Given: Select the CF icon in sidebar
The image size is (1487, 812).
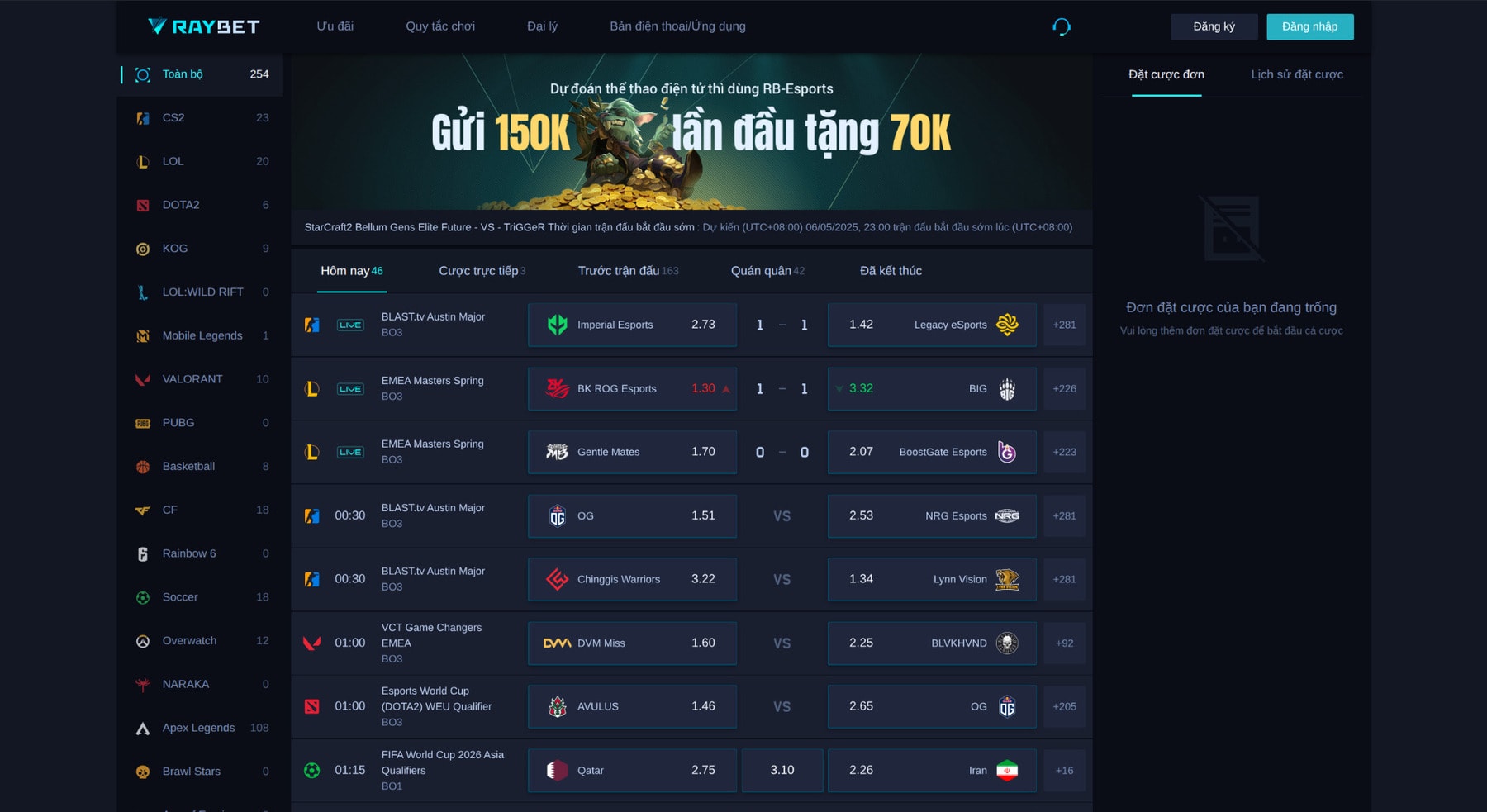Looking at the screenshot, I should (x=143, y=510).
